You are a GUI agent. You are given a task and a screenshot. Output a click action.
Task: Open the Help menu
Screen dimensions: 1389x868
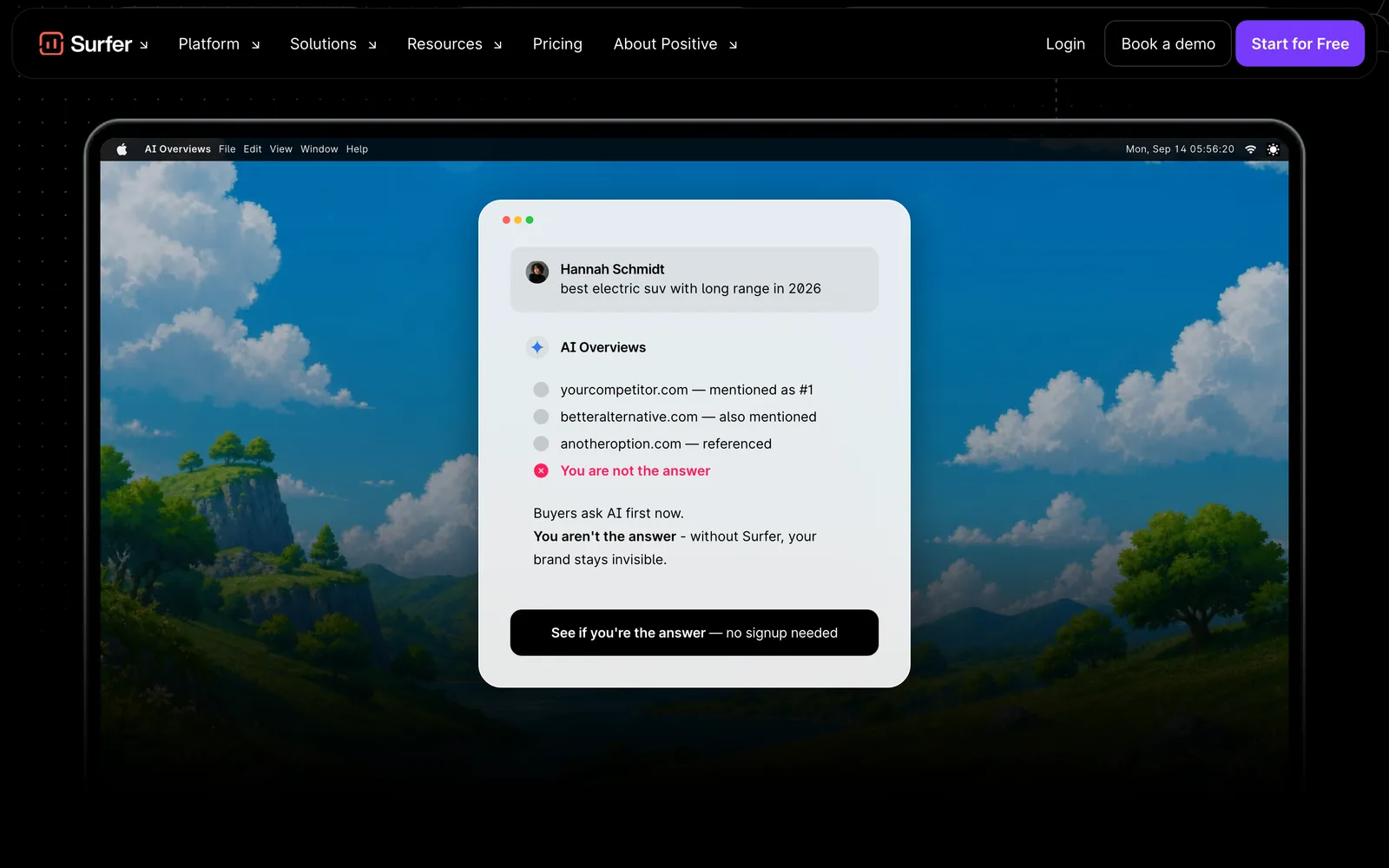pos(357,149)
